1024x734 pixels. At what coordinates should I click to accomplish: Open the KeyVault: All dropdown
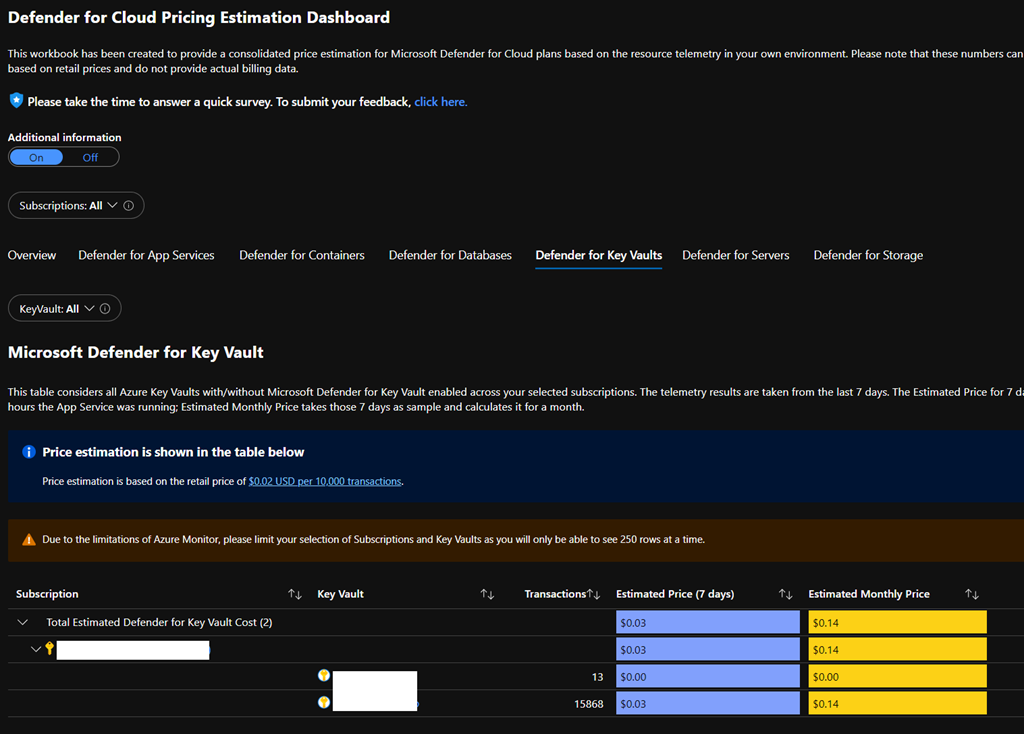point(56,309)
